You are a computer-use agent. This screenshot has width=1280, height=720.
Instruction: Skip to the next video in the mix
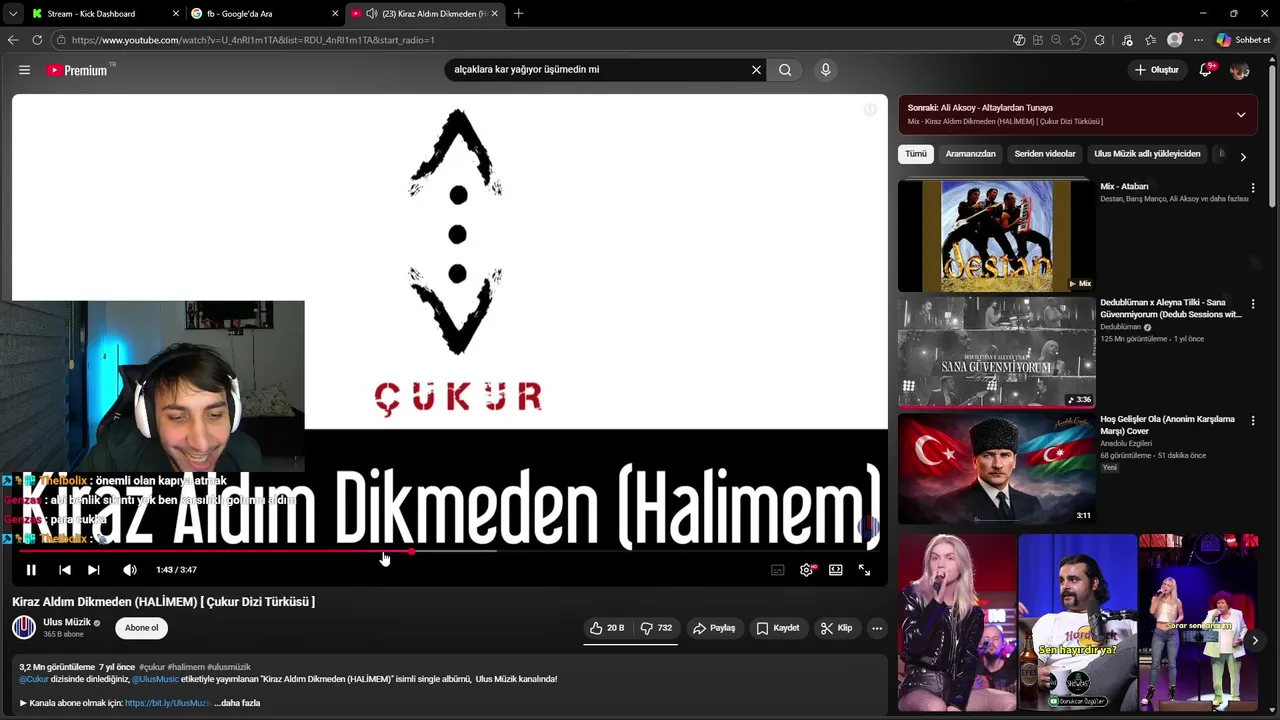(93, 570)
